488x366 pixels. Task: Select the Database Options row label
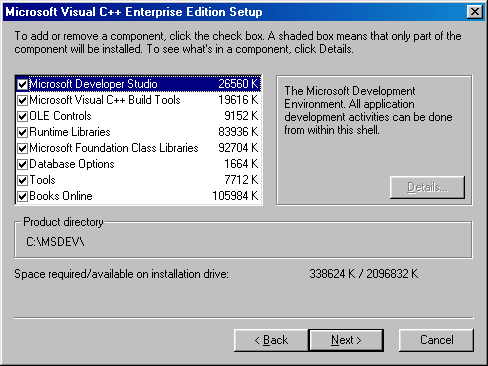(x=72, y=164)
